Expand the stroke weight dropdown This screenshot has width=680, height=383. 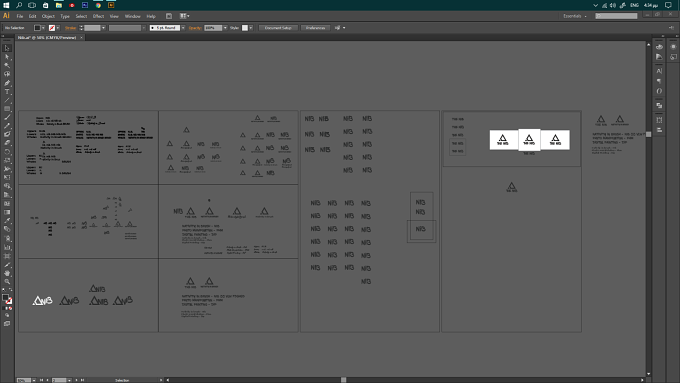pyautogui.click(x=103, y=28)
